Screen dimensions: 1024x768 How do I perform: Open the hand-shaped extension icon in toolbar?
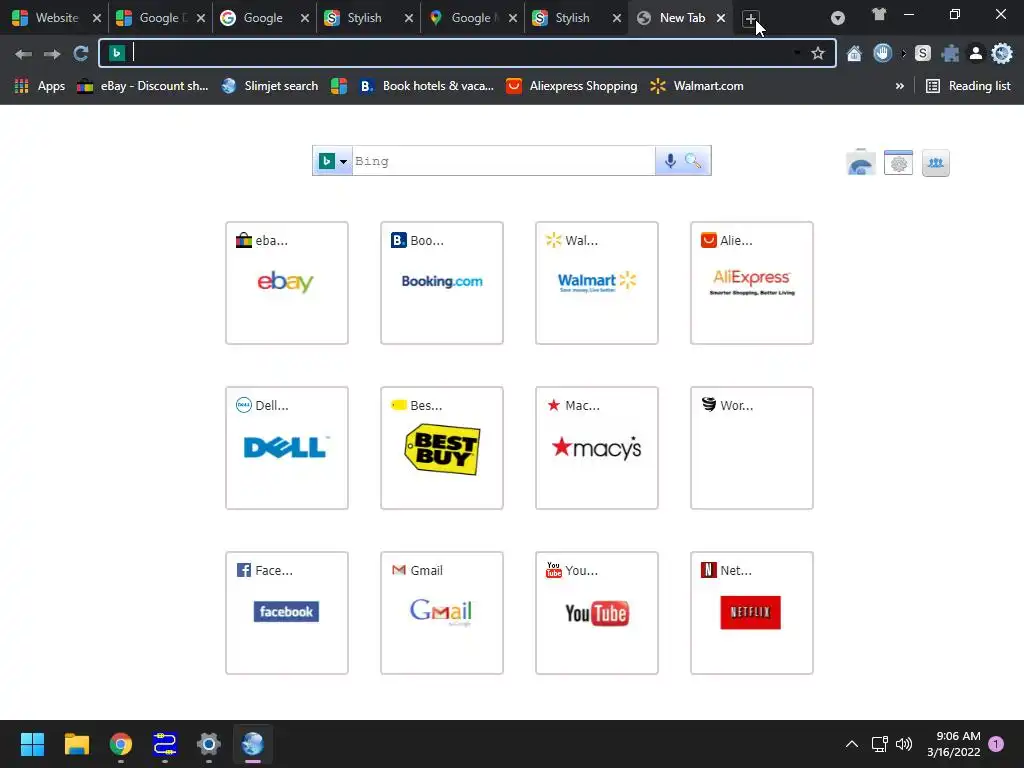(882, 53)
